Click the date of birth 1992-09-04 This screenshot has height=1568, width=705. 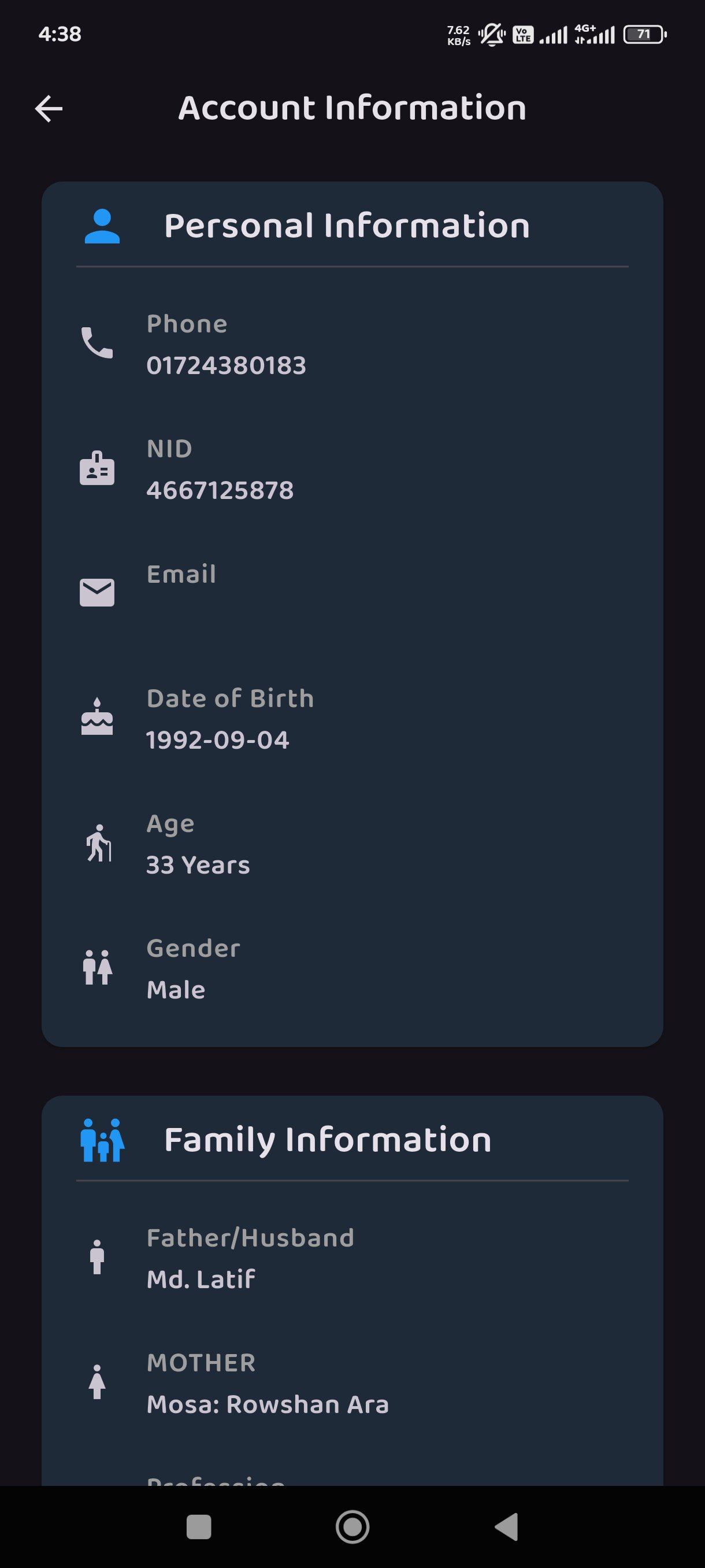point(218,739)
